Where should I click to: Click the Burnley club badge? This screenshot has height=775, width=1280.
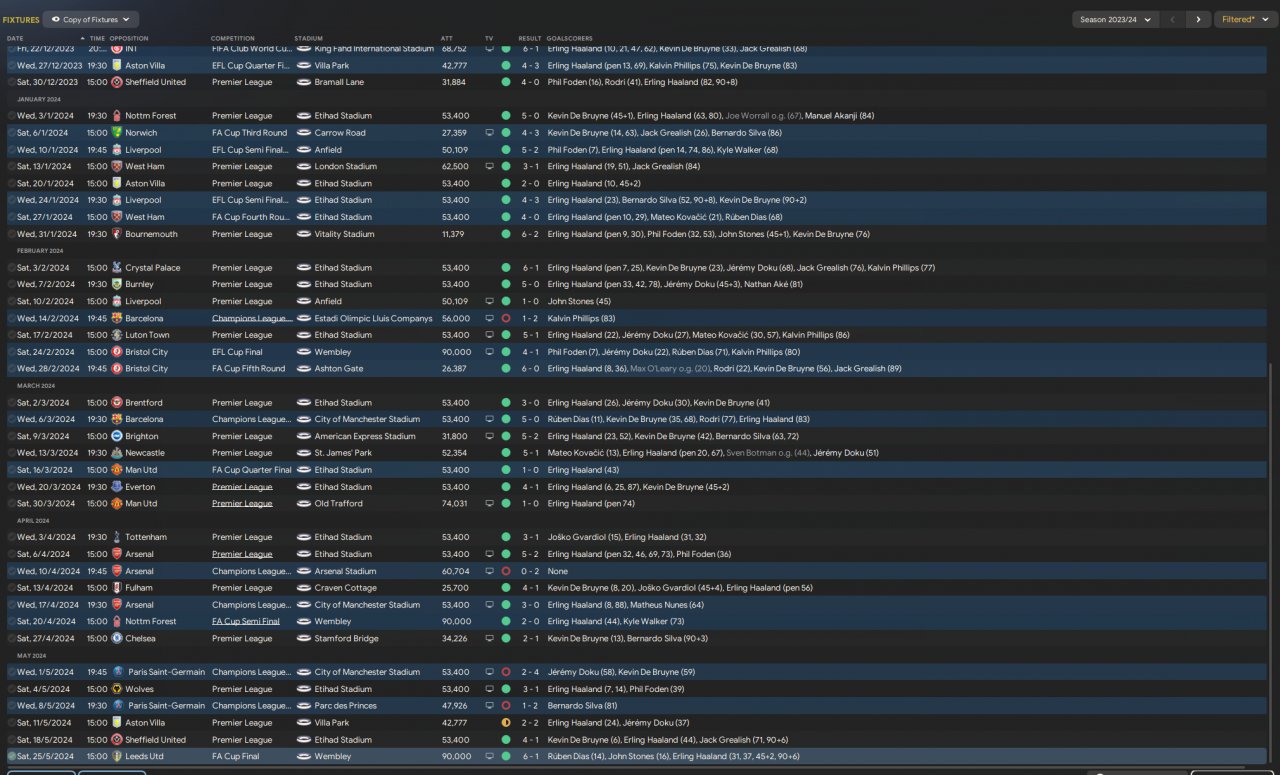pos(117,285)
